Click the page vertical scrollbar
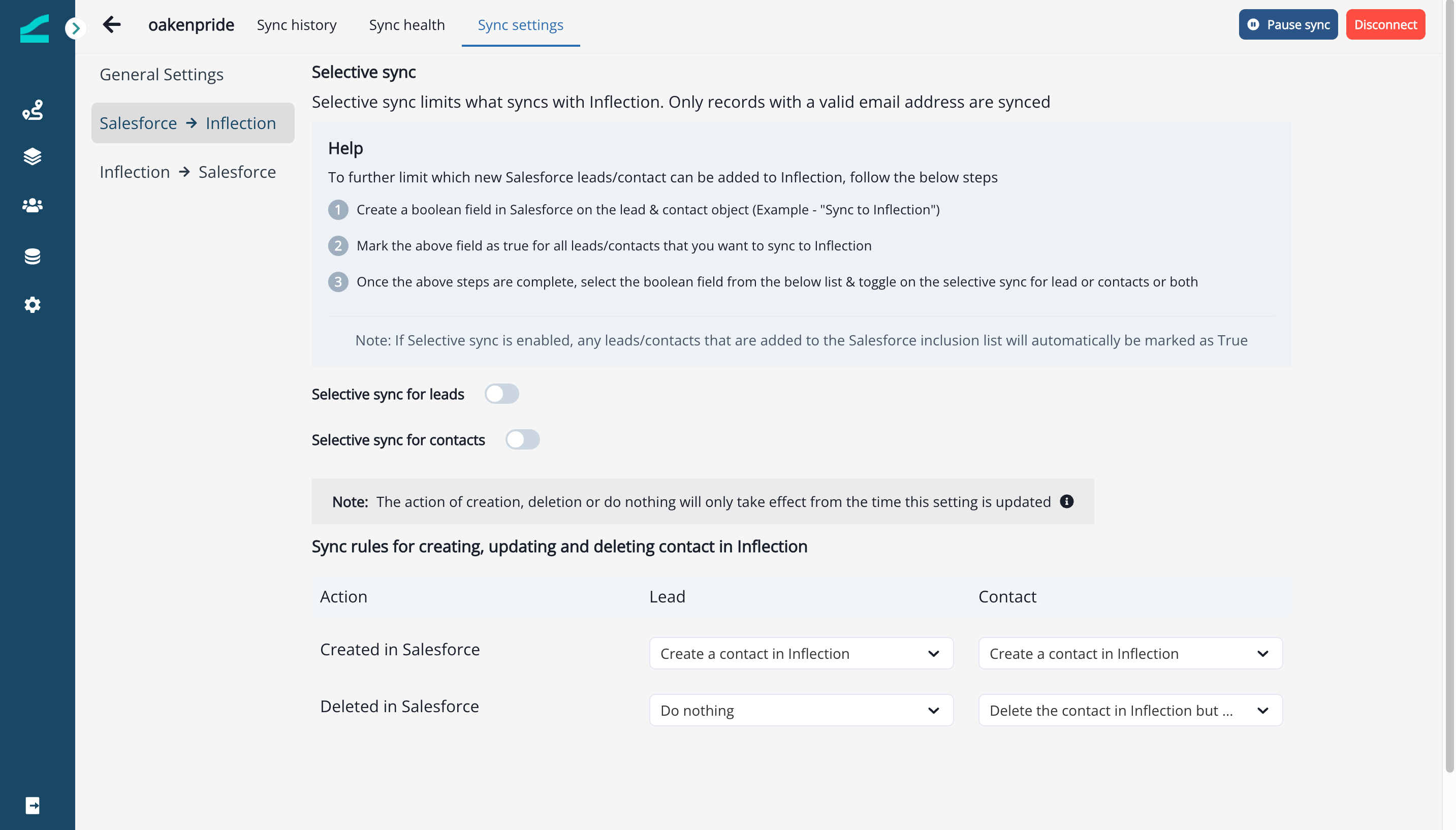 (1450, 387)
